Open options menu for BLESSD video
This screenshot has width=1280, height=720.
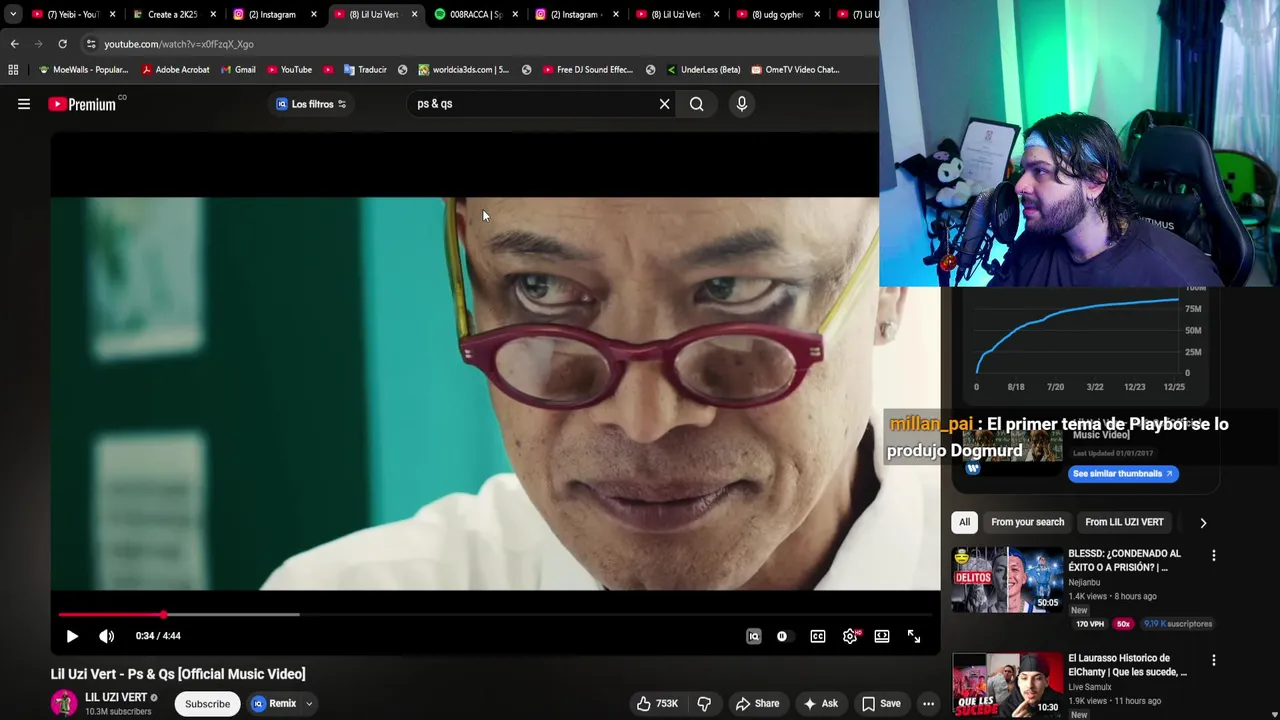pos(1214,556)
